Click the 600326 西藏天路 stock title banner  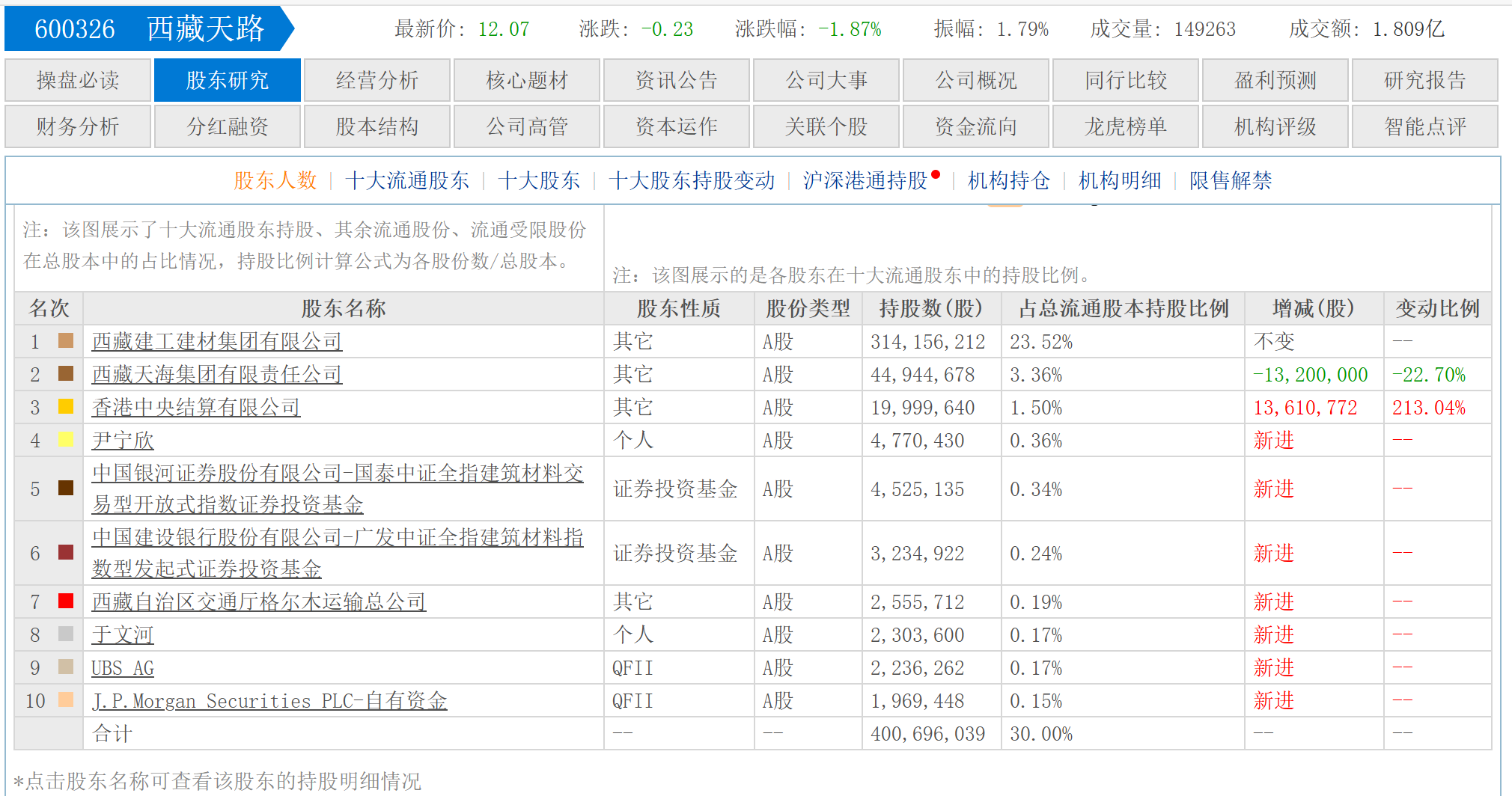coord(150,28)
